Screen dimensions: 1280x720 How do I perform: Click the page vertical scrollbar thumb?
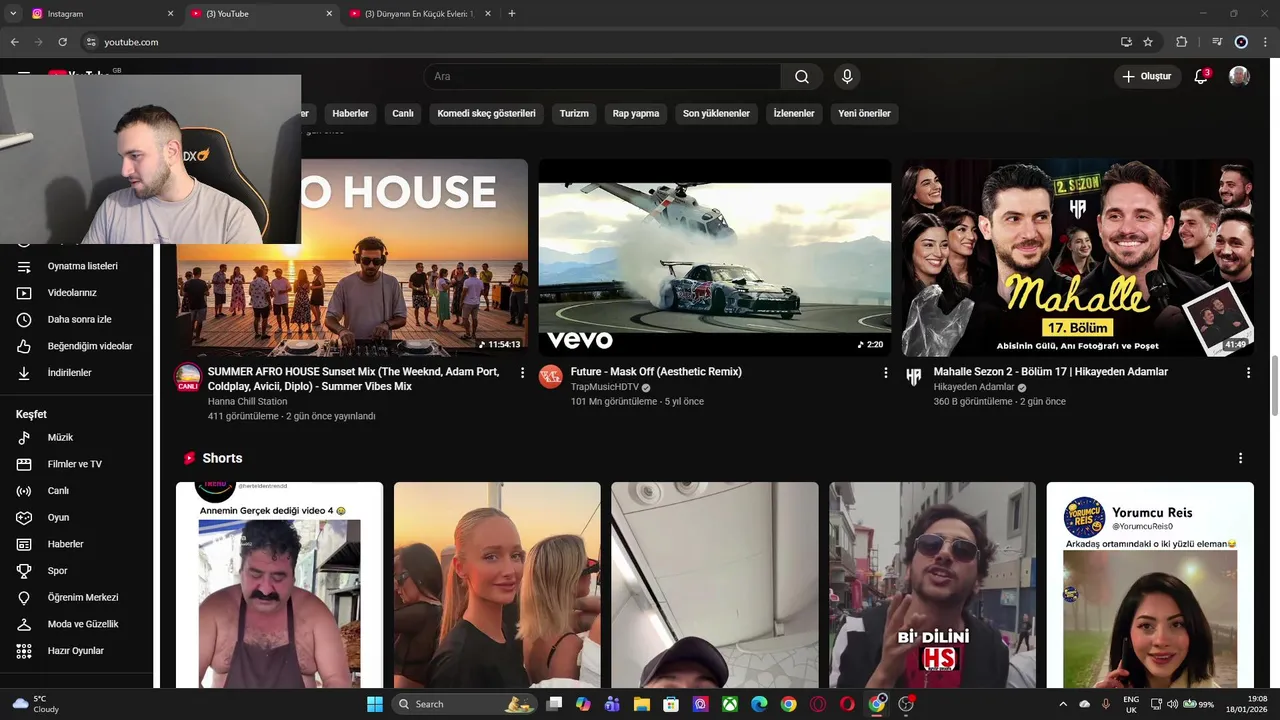(x=1274, y=386)
